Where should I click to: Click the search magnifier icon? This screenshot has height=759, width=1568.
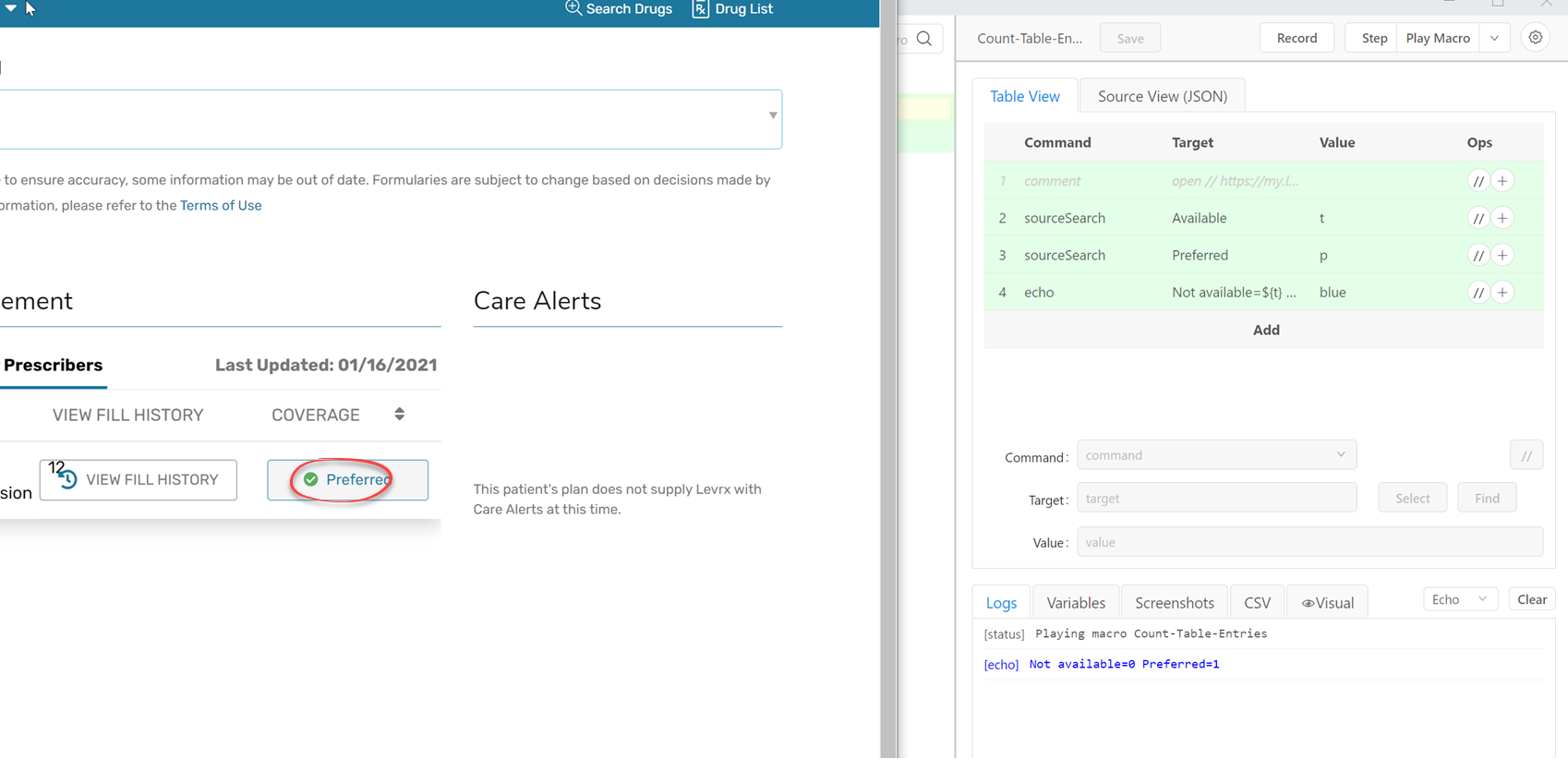point(924,39)
